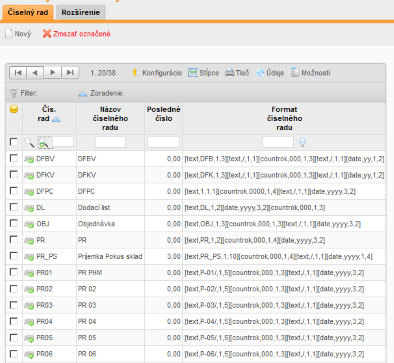Open the PR_PS row edit icon

29,257
